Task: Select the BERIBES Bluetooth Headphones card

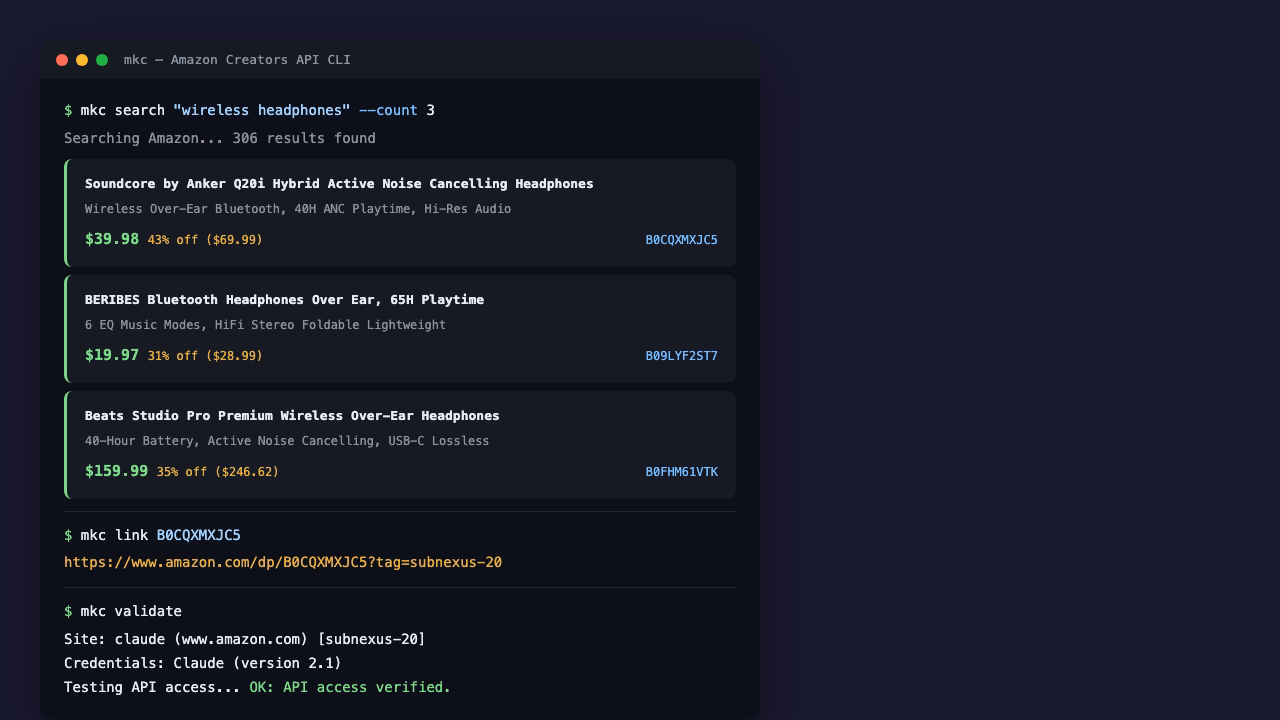Action: coord(400,328)
